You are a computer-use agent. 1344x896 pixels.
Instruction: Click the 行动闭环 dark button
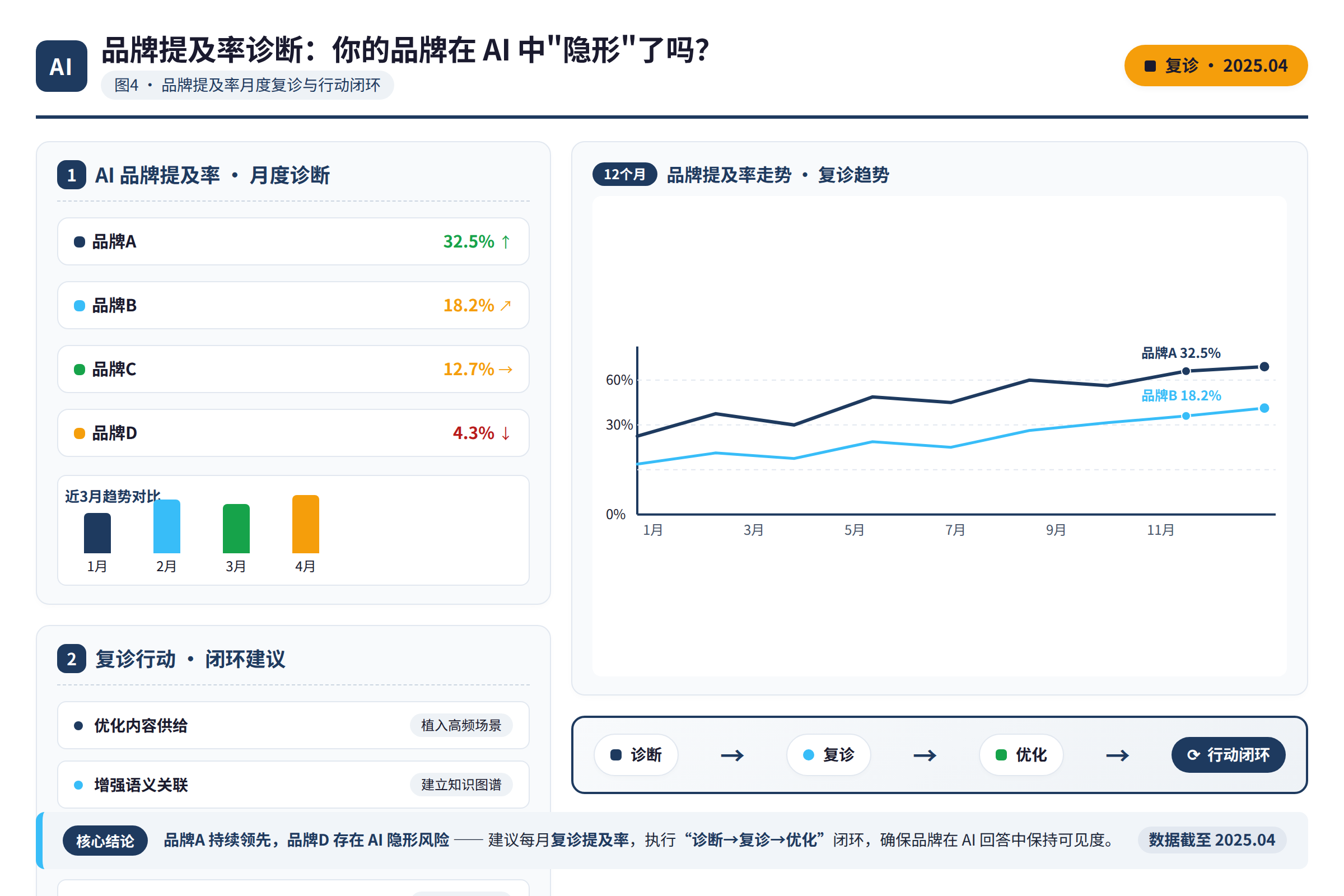1228,755
